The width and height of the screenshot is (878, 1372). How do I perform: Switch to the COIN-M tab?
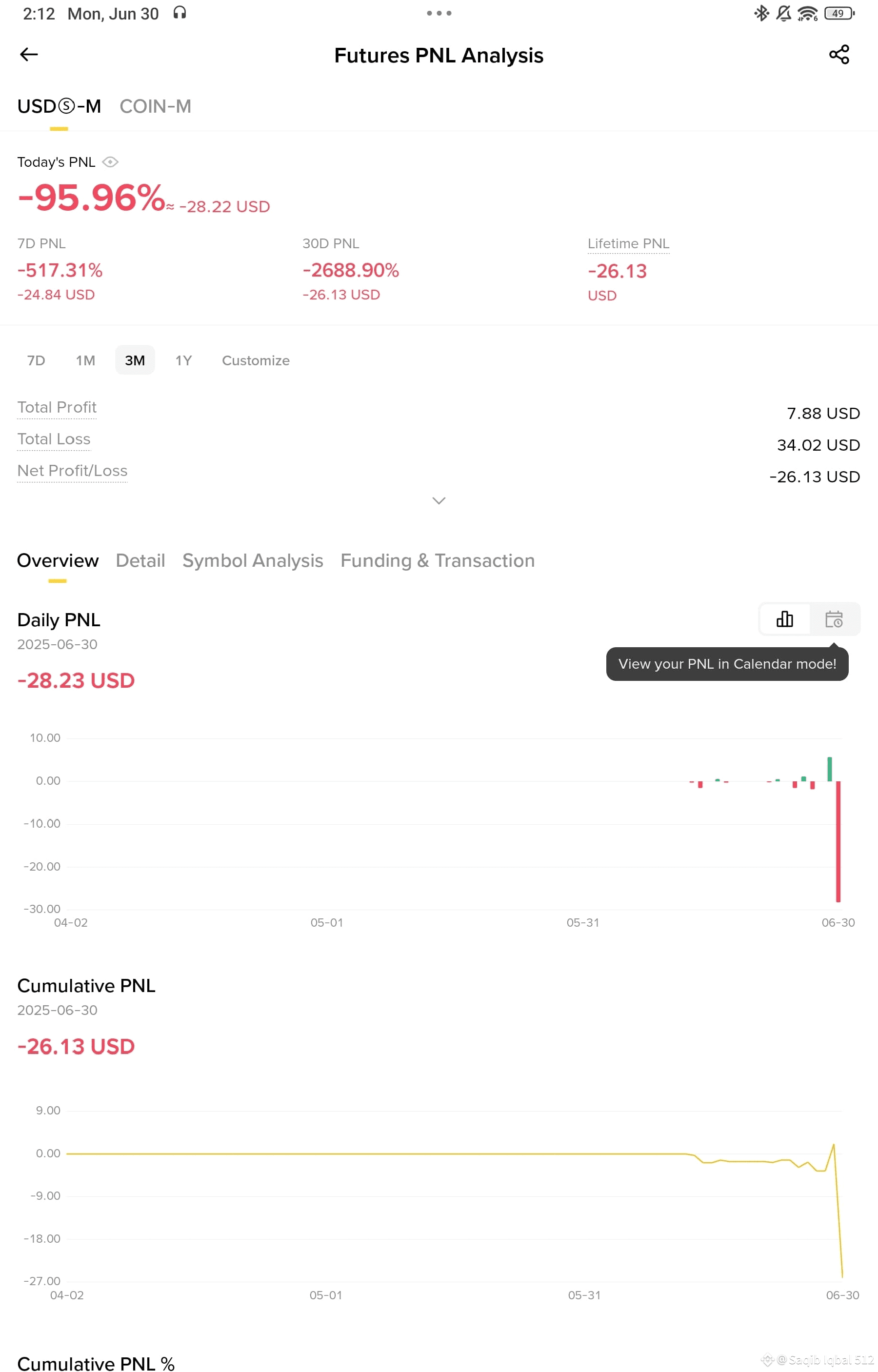coord(155,107)
